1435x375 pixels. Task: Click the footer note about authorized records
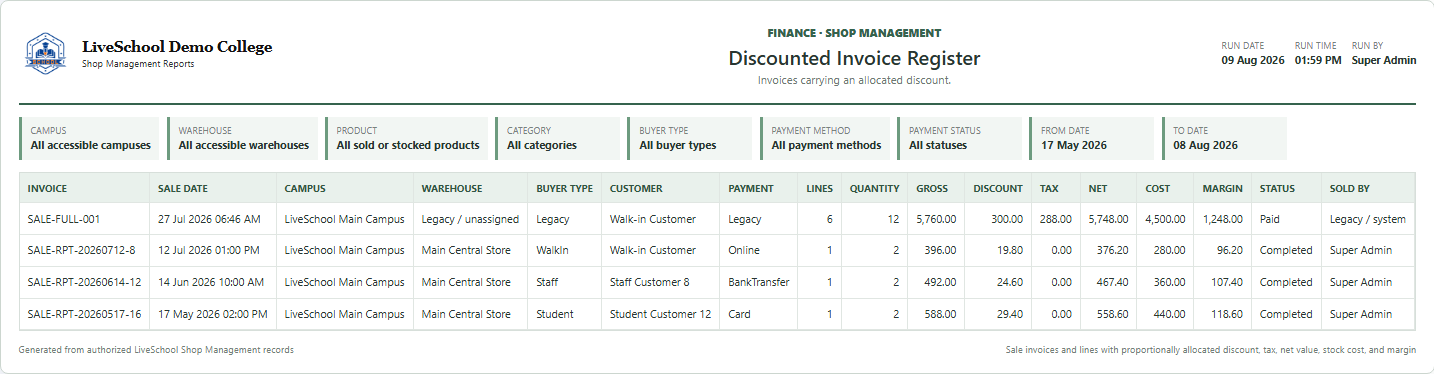[x=156, y=350]
